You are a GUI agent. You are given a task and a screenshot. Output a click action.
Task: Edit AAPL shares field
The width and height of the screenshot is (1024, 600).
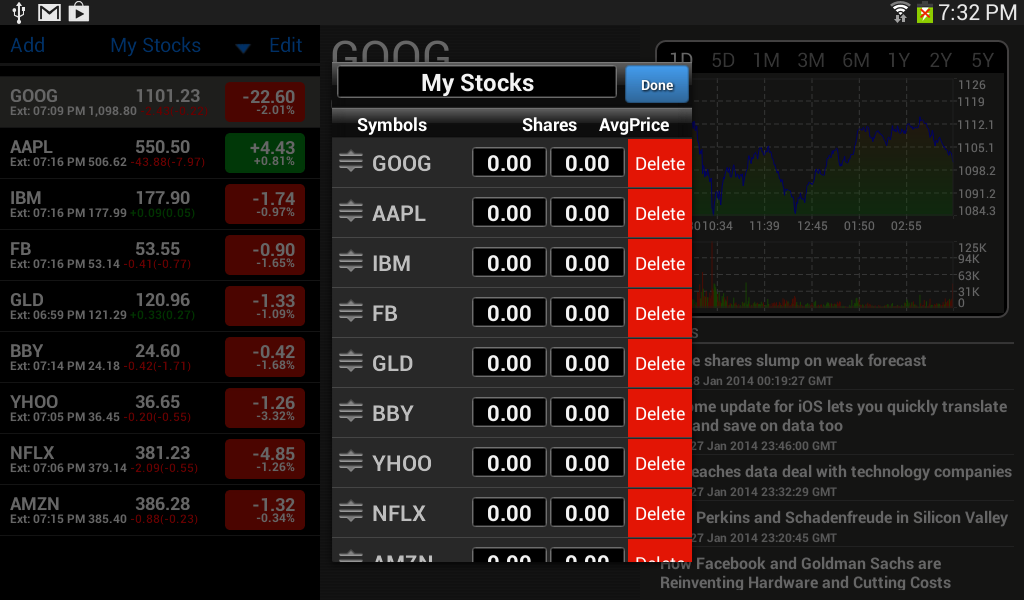click(x=509, y=213)
